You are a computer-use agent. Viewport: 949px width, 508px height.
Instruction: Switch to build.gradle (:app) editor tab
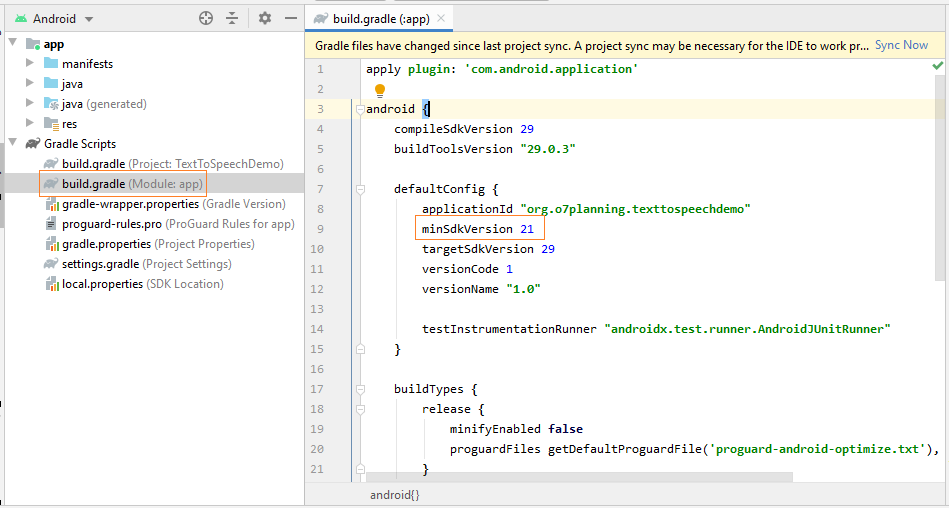381,19
